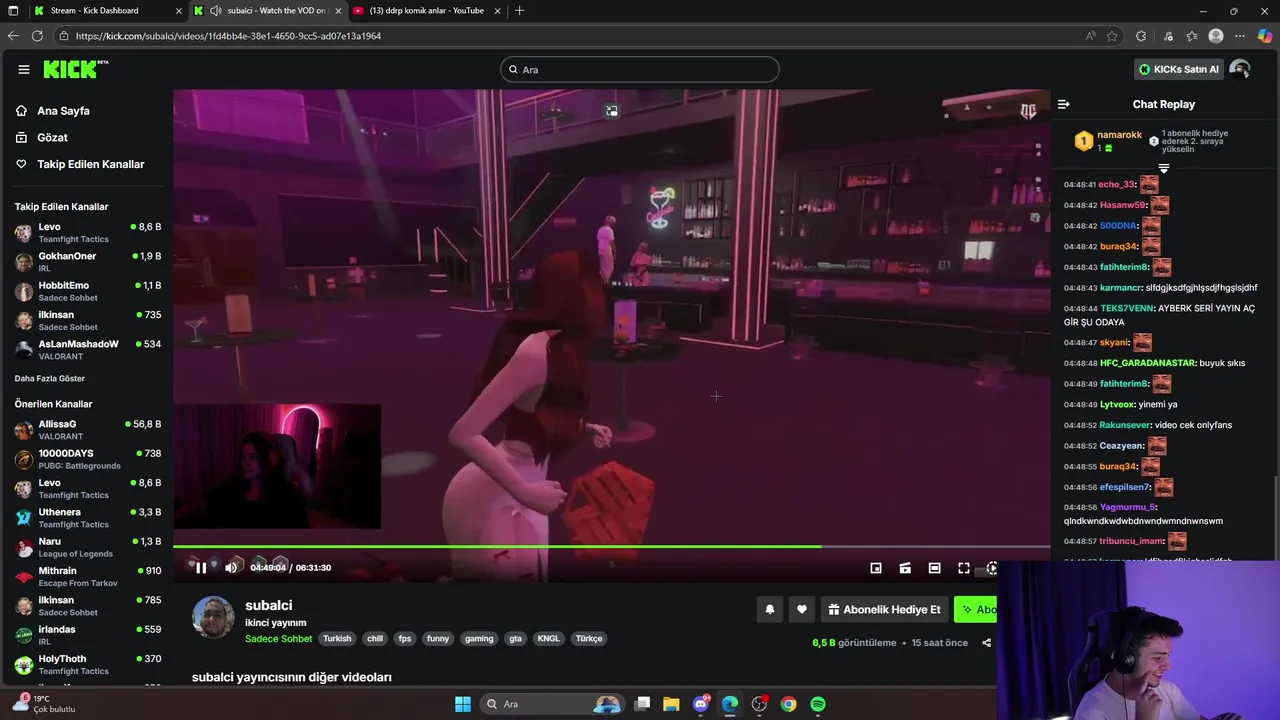Open Mithrain recommended channel
Viewport: 1280px width, 720px height.
click(x=87, y=576)
